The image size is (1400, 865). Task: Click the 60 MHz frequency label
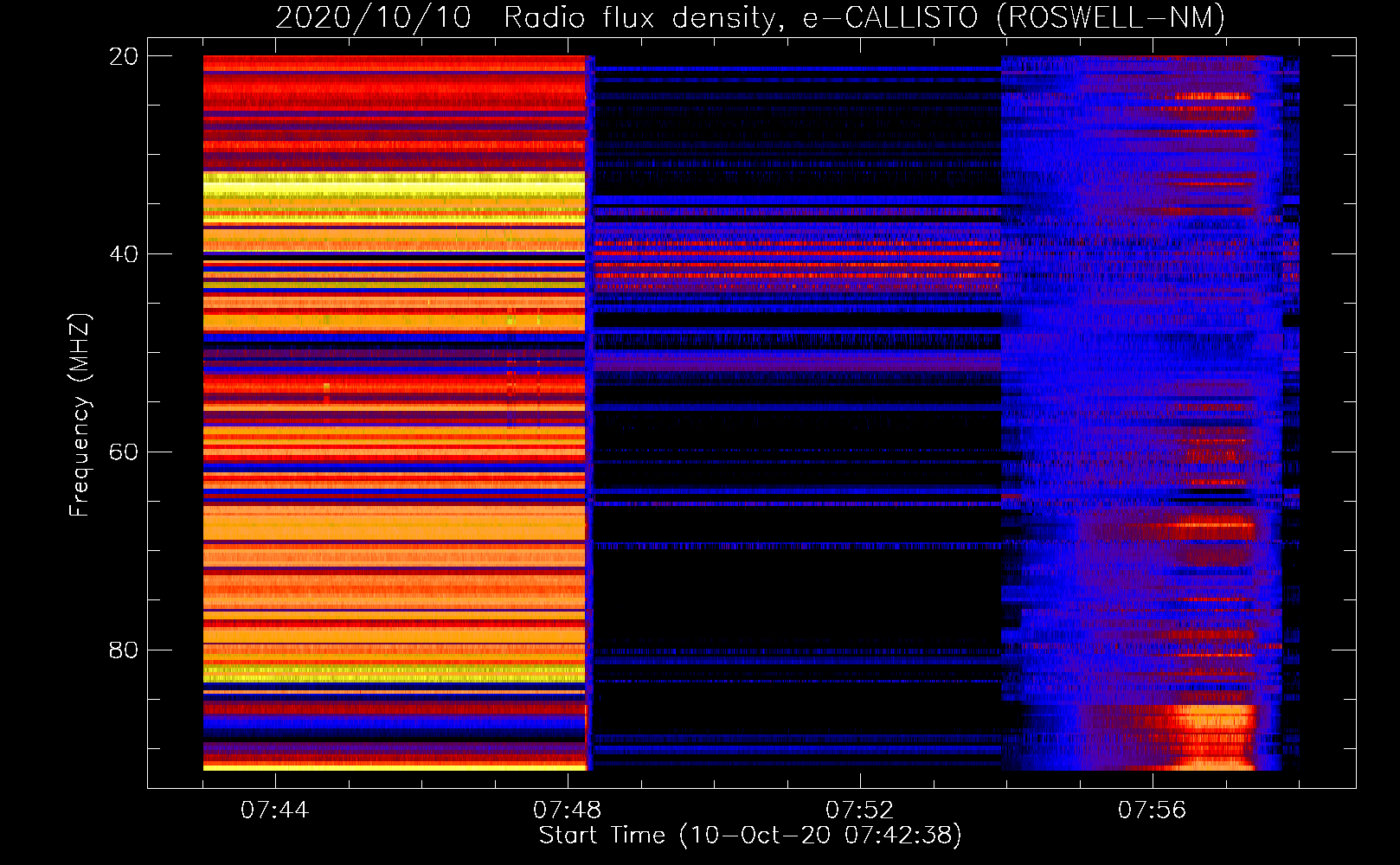123,452
